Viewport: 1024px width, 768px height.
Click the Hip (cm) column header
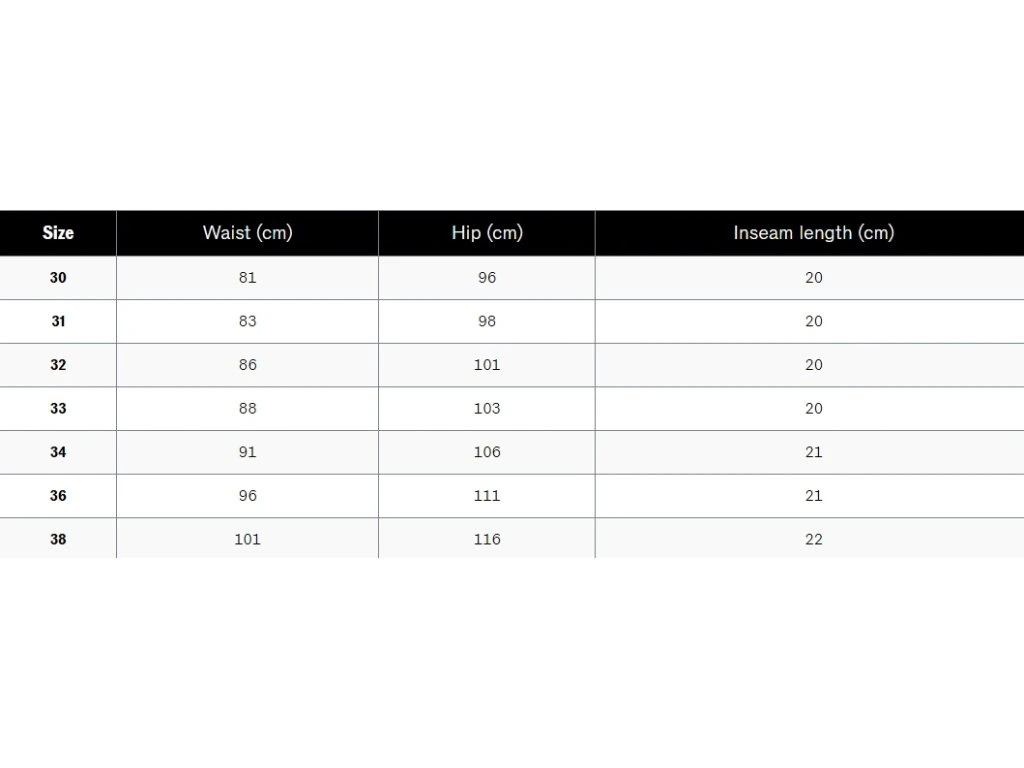tap(487, 233)
